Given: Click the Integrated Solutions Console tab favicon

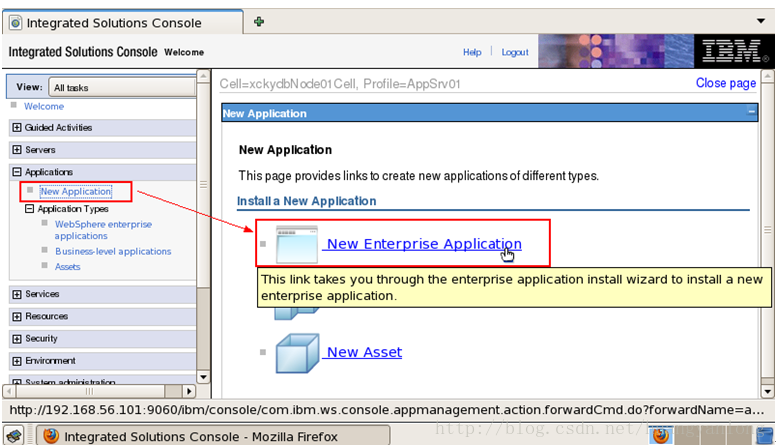Looking at the screenshot, I should point(16,23).
